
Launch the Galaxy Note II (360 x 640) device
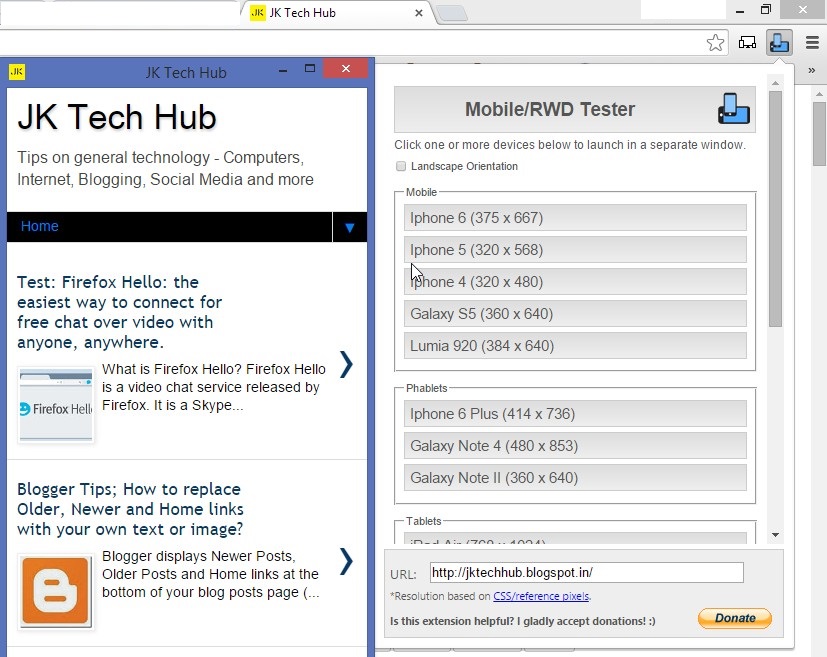pos(575,478)
